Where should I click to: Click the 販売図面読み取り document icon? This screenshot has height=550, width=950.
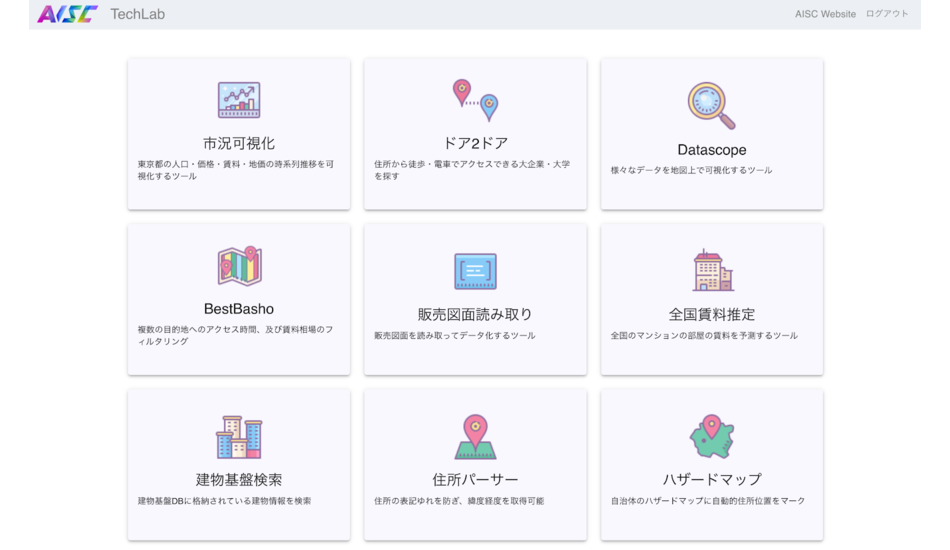click(475, 271)
